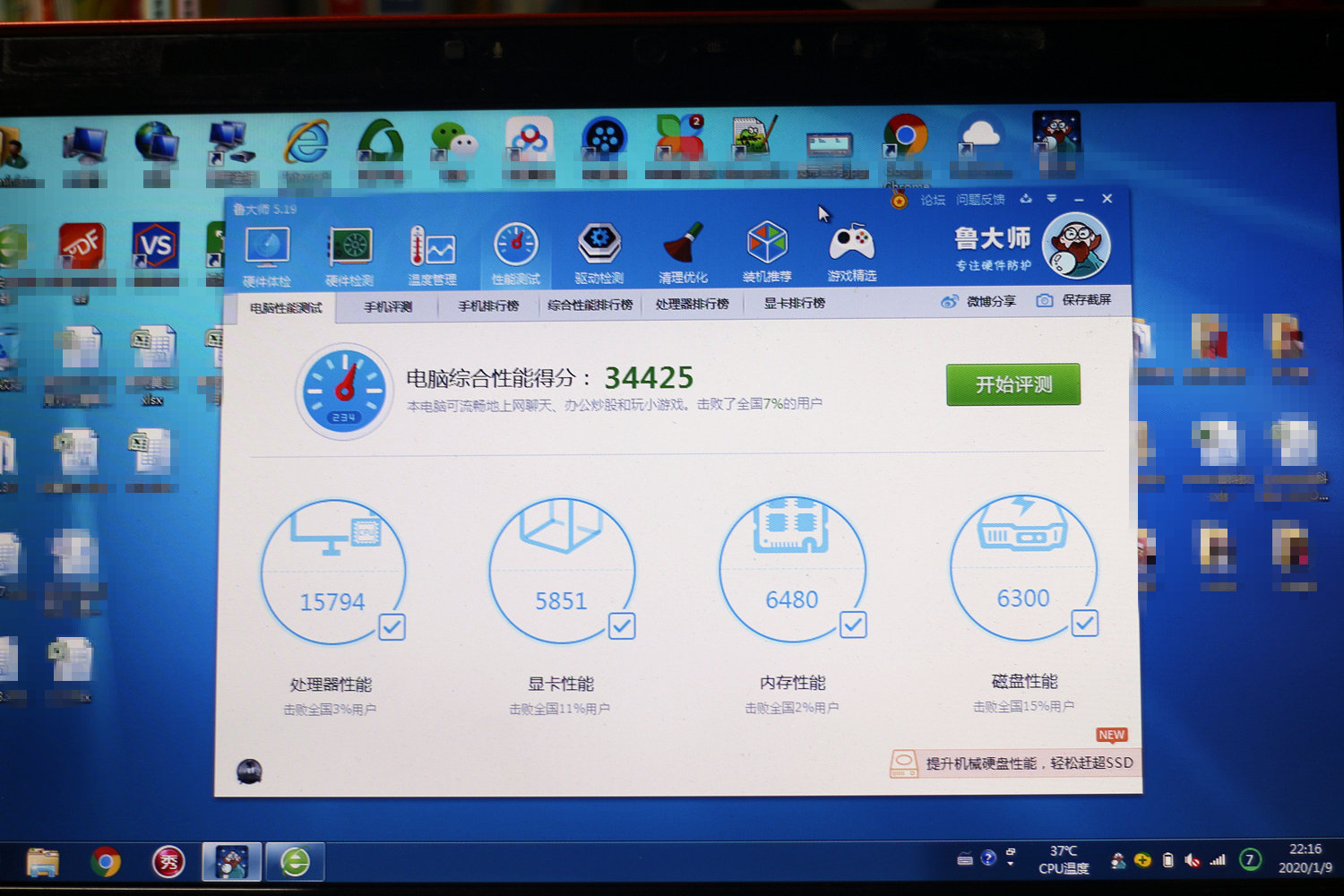Viewport: 1344px width, 896px height.
Task: Toggle the checkmark under the 磁盘性能 score
Action: [1084, 623]
